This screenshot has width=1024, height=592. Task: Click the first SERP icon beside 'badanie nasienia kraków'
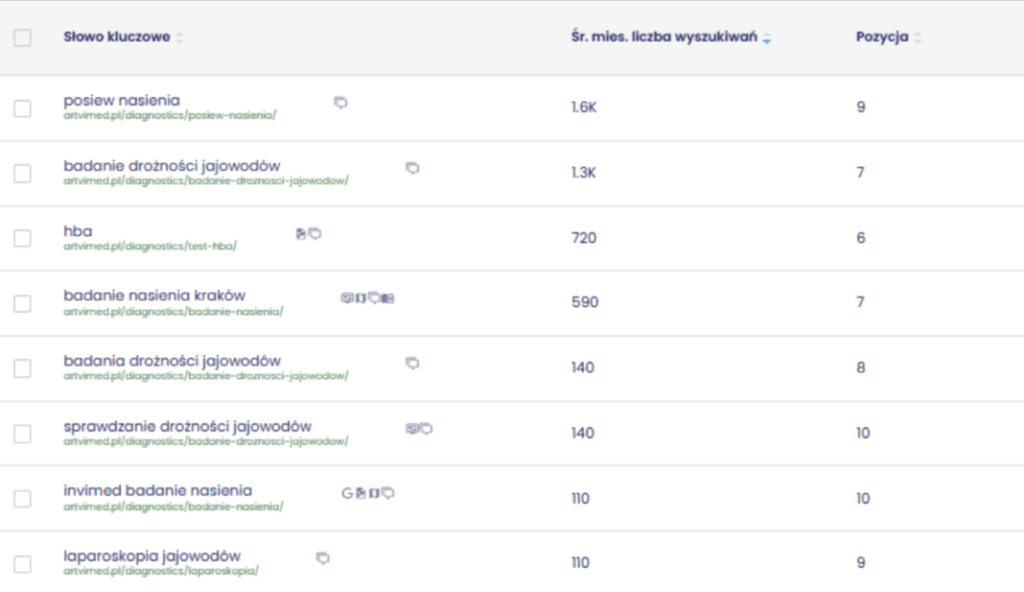click(347, 297)
